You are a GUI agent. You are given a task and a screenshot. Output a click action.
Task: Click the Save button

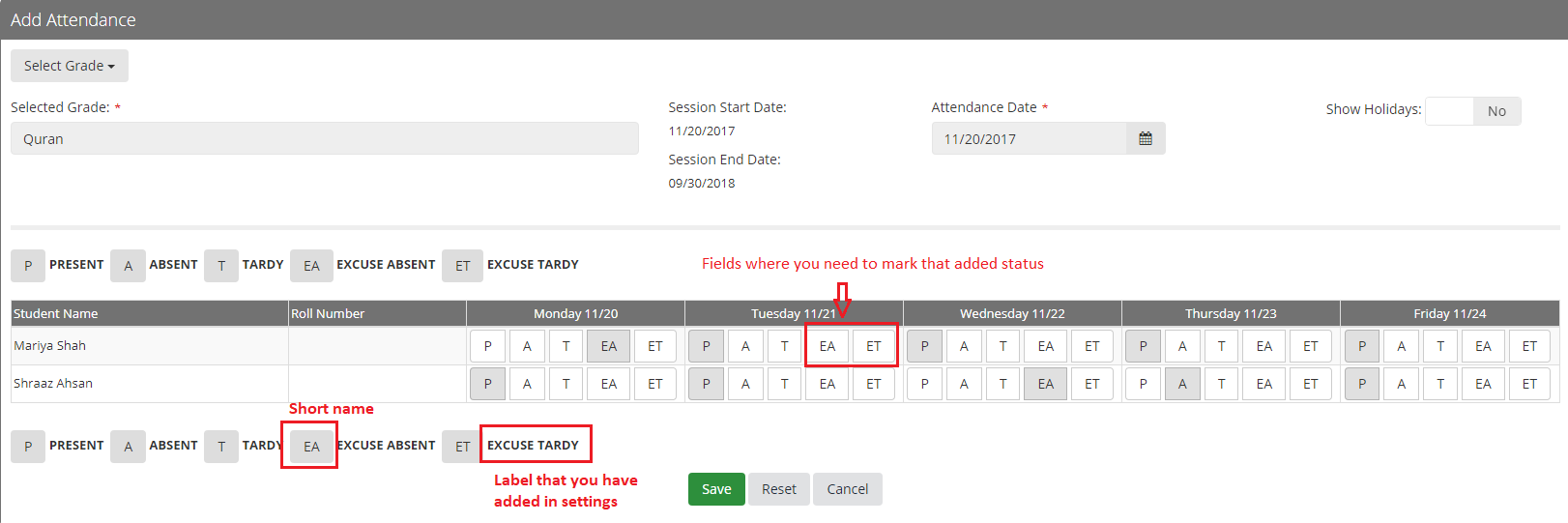click(716, 489)
